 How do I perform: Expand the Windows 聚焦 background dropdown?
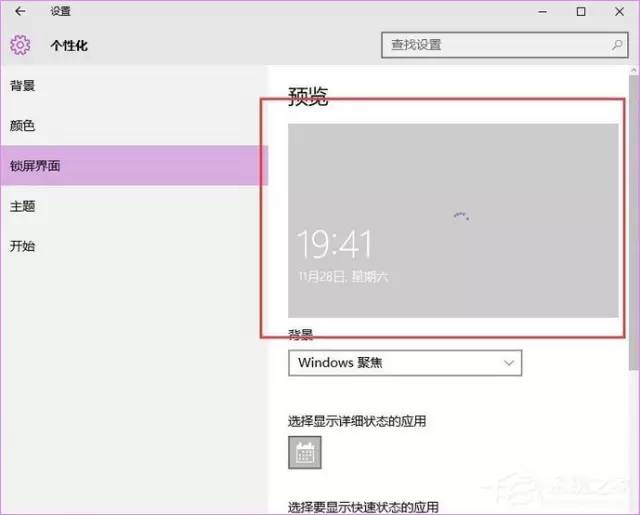pyautogui.click(x=405, y=363)
